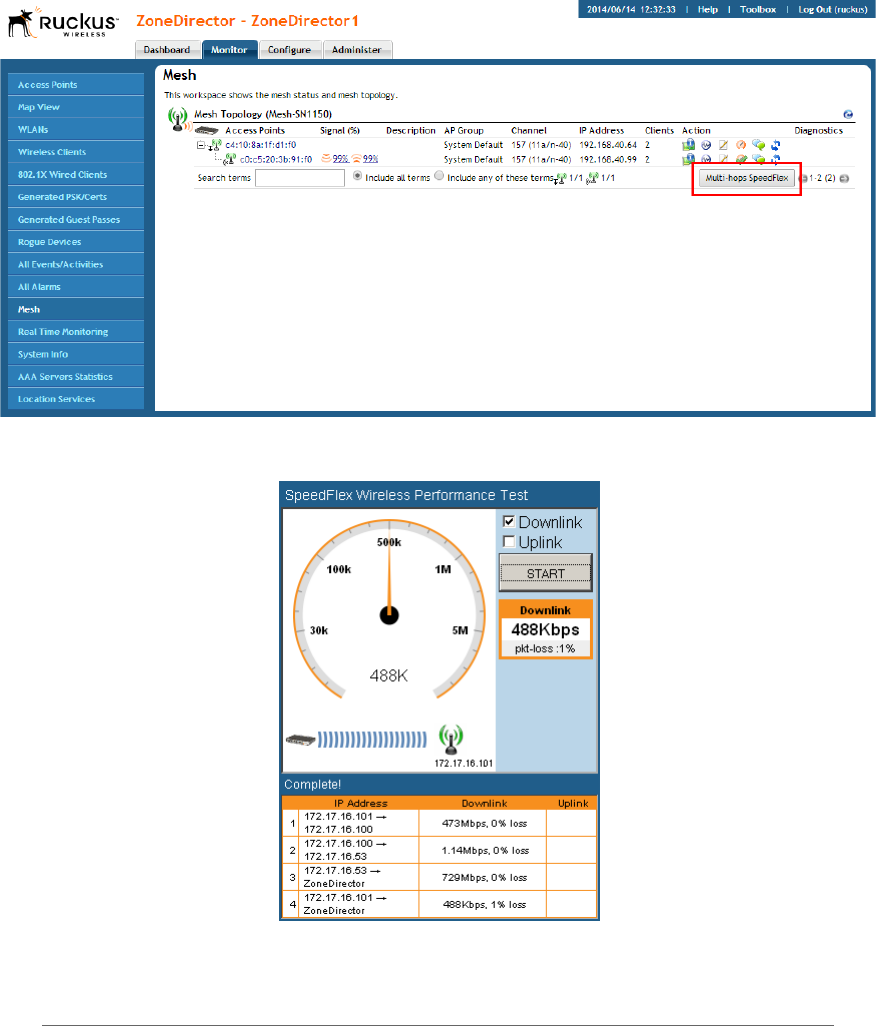Open the c0:c5:20:3b:91:f0 access point link
Image resolution: width=876 pixels, height=1026 pixels.
click(275, 159)
